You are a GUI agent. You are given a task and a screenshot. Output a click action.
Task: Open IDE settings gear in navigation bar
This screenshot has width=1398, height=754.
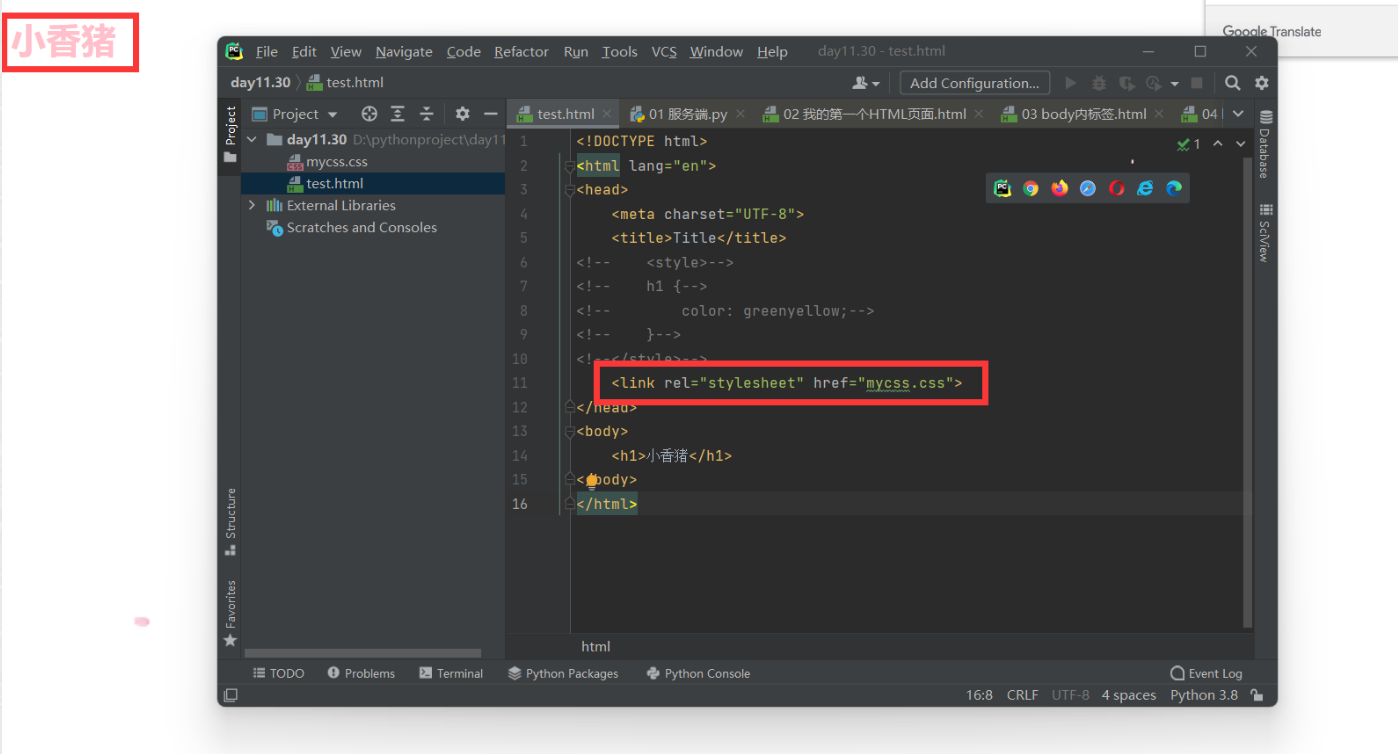pyautogui.click(x=1262, y=83)
